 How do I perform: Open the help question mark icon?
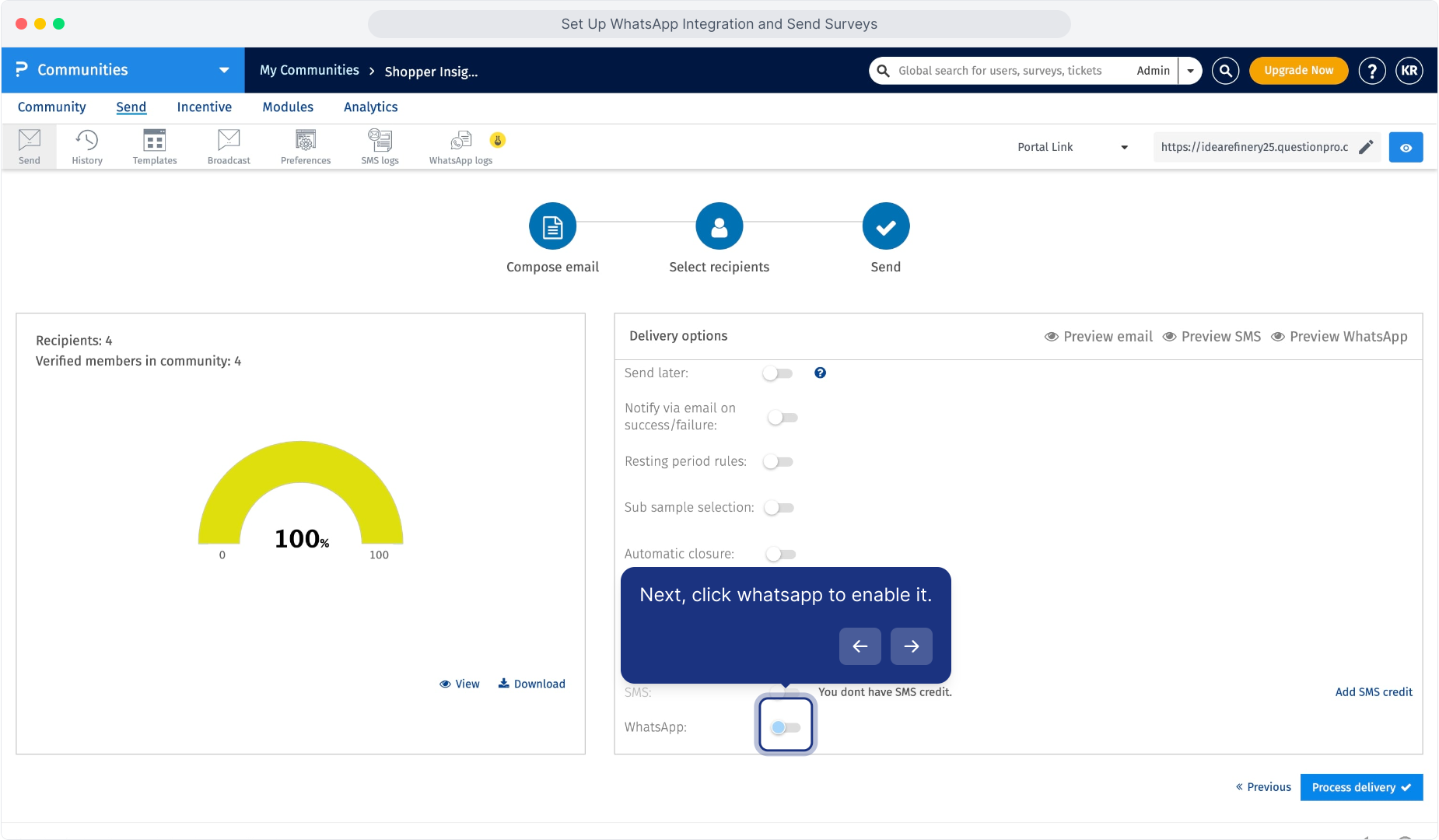click(x=1372, y=71)
